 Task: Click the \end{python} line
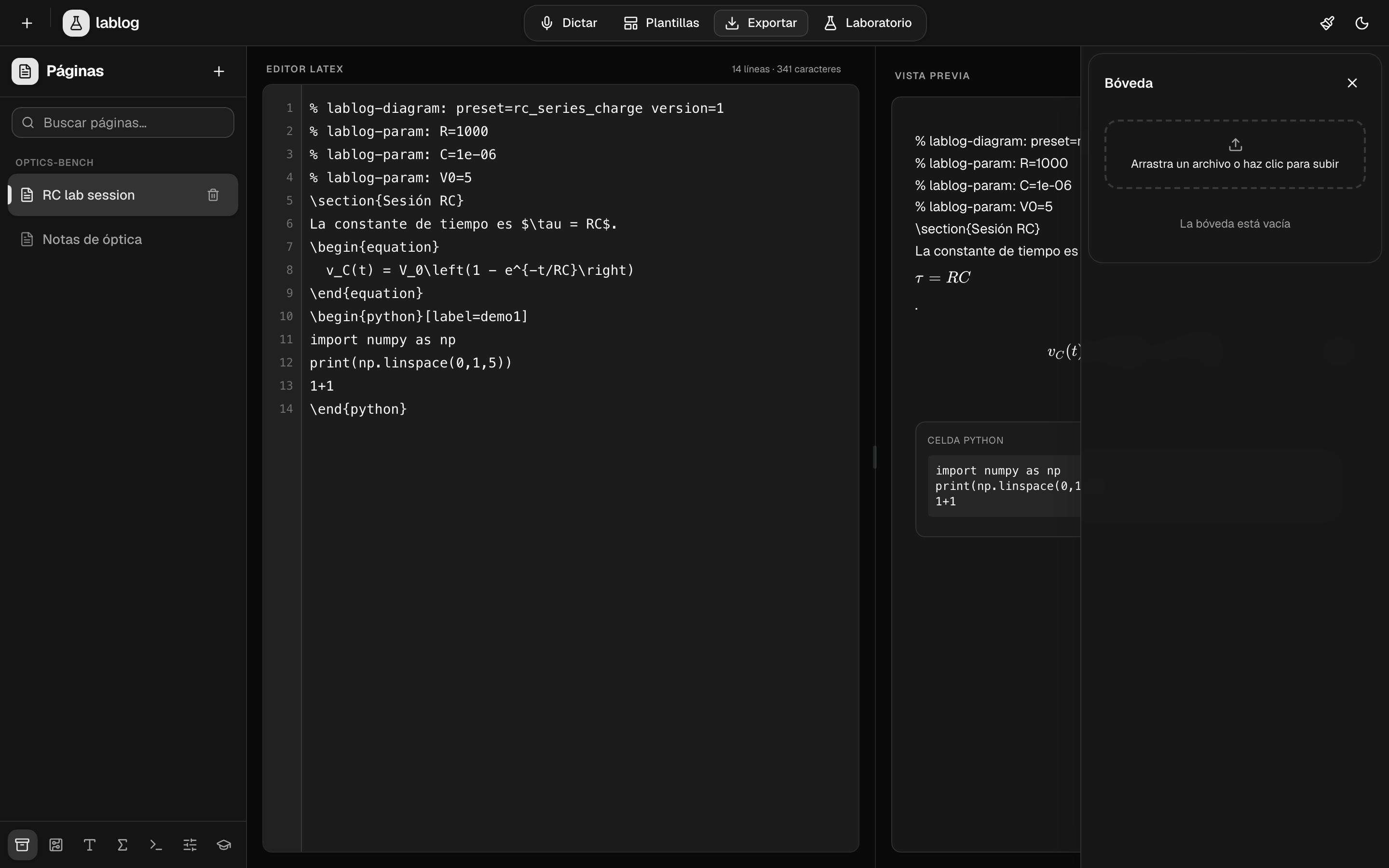(x=358, y=409)
